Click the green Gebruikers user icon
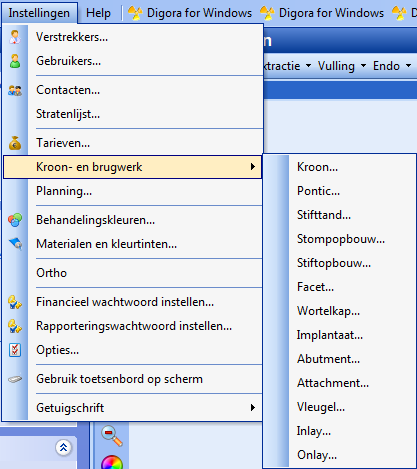 pos(15,61)
